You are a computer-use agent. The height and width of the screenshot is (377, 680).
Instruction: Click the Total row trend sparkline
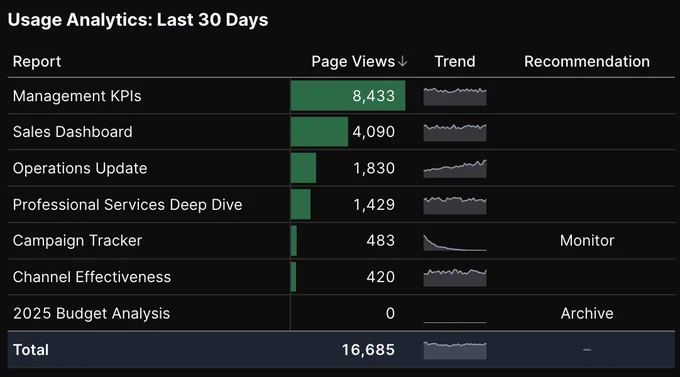(x=455, y=351)
